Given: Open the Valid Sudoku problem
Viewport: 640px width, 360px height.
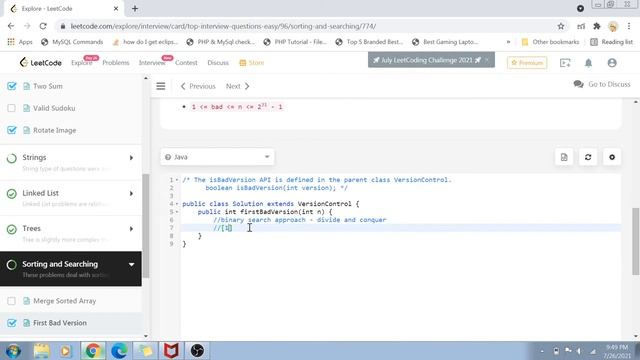Looking at the screenshot, I should pyautogui.click(x=54, y=108).
